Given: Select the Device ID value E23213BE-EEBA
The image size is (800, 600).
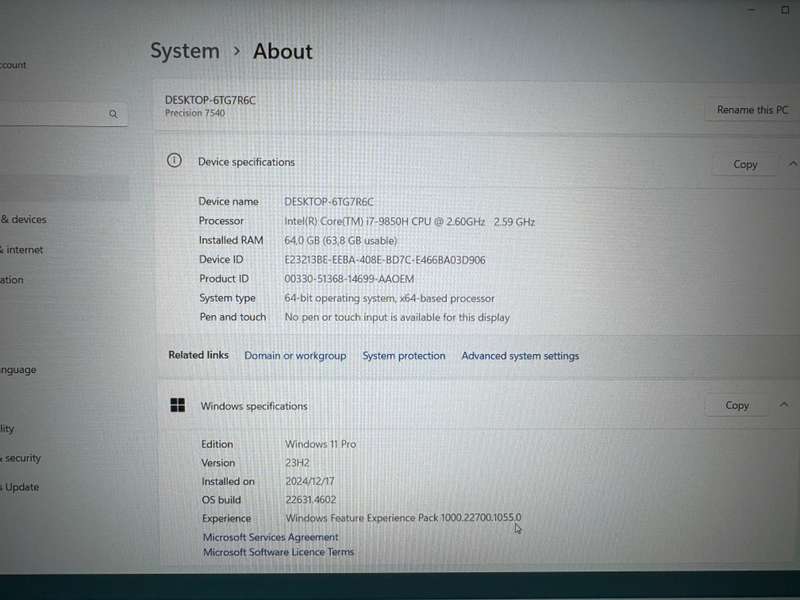Looking at the screenshot, I should point(385,260).
